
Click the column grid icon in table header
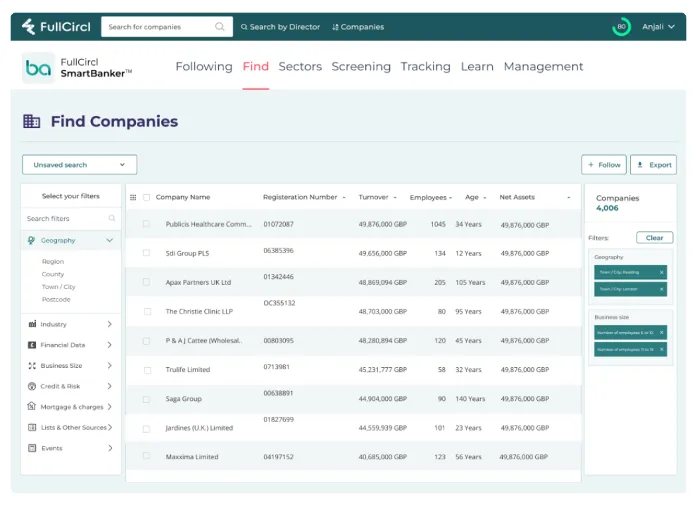click(x=133, y=198)
